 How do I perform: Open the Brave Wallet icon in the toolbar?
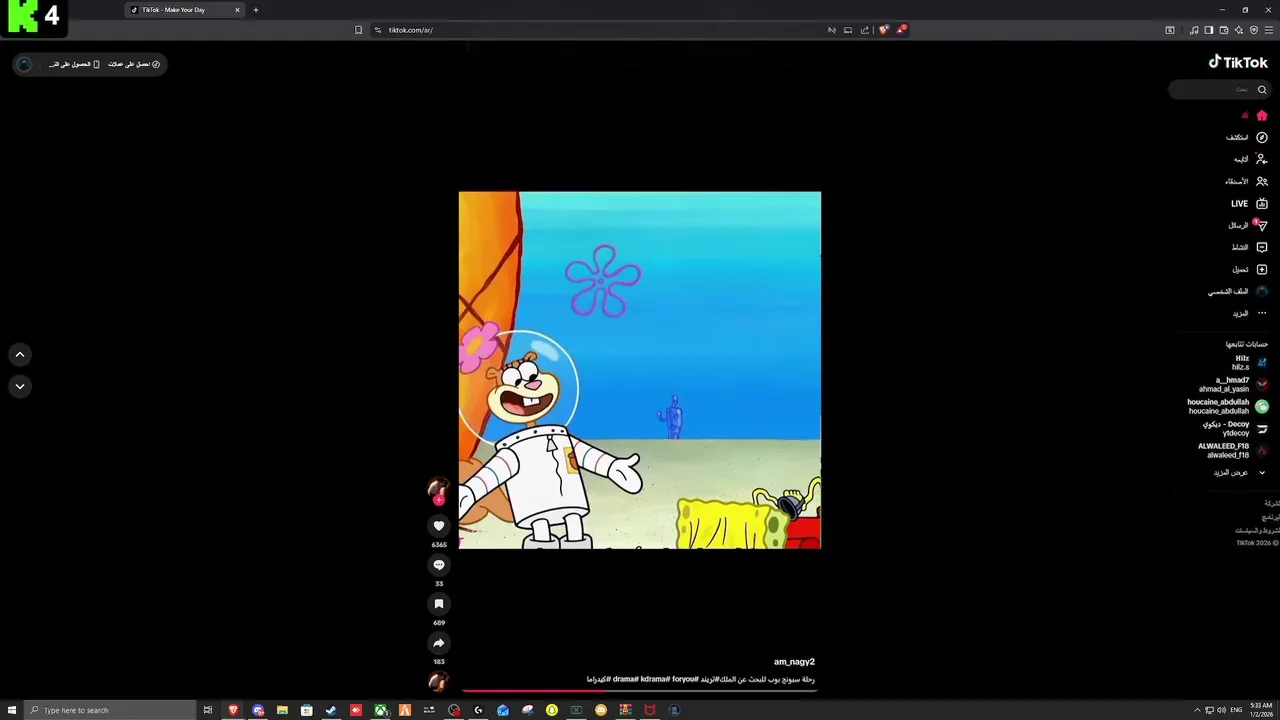coord(1224,30)
